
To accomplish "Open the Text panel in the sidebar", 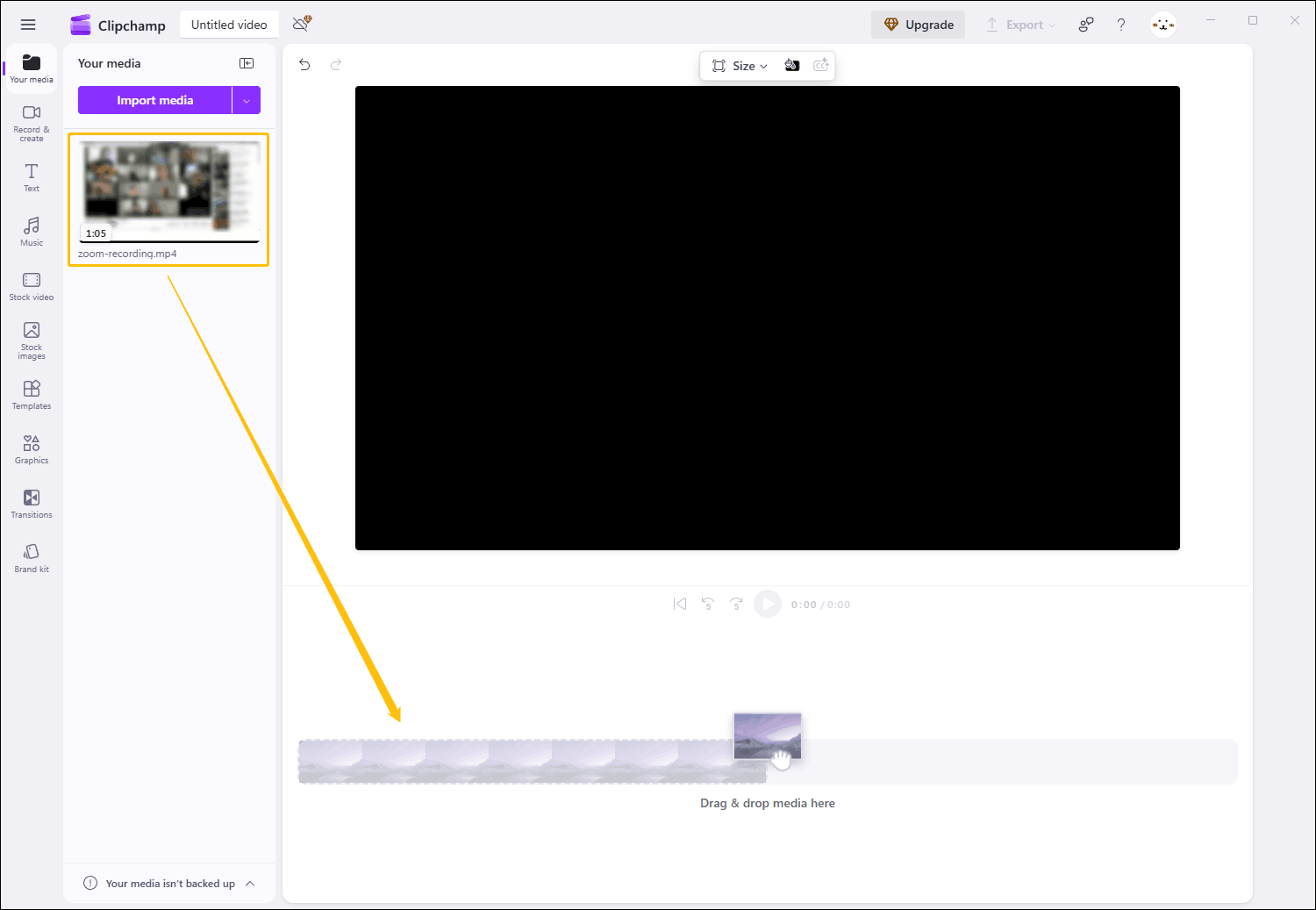I will pos(31,177).
